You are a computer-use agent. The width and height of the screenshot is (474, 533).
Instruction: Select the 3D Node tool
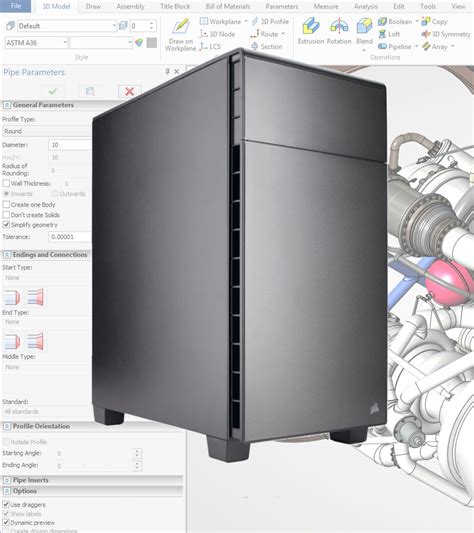[218, 34]
